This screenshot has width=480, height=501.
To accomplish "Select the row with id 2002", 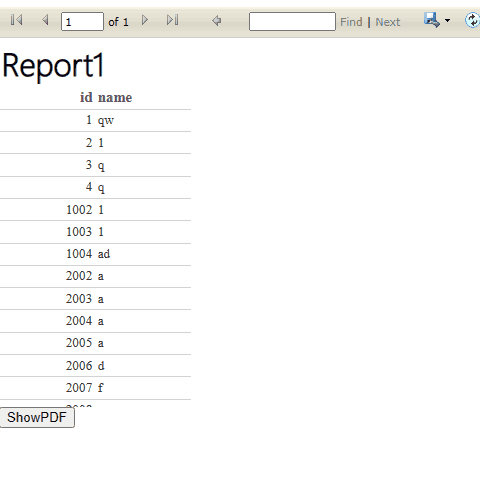I will [95, 276].
